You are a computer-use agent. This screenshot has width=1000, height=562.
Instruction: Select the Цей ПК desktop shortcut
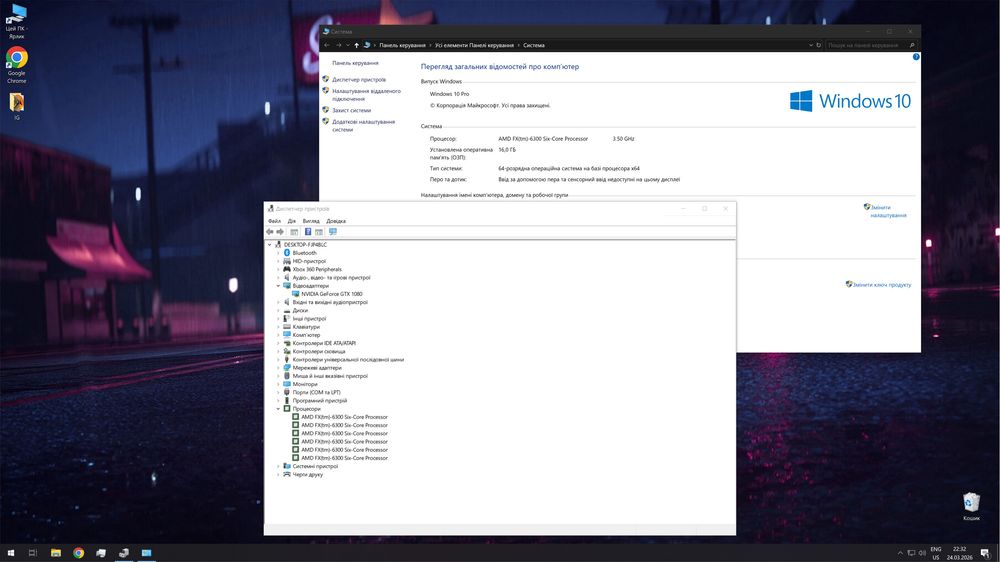(x=17, y=22)
